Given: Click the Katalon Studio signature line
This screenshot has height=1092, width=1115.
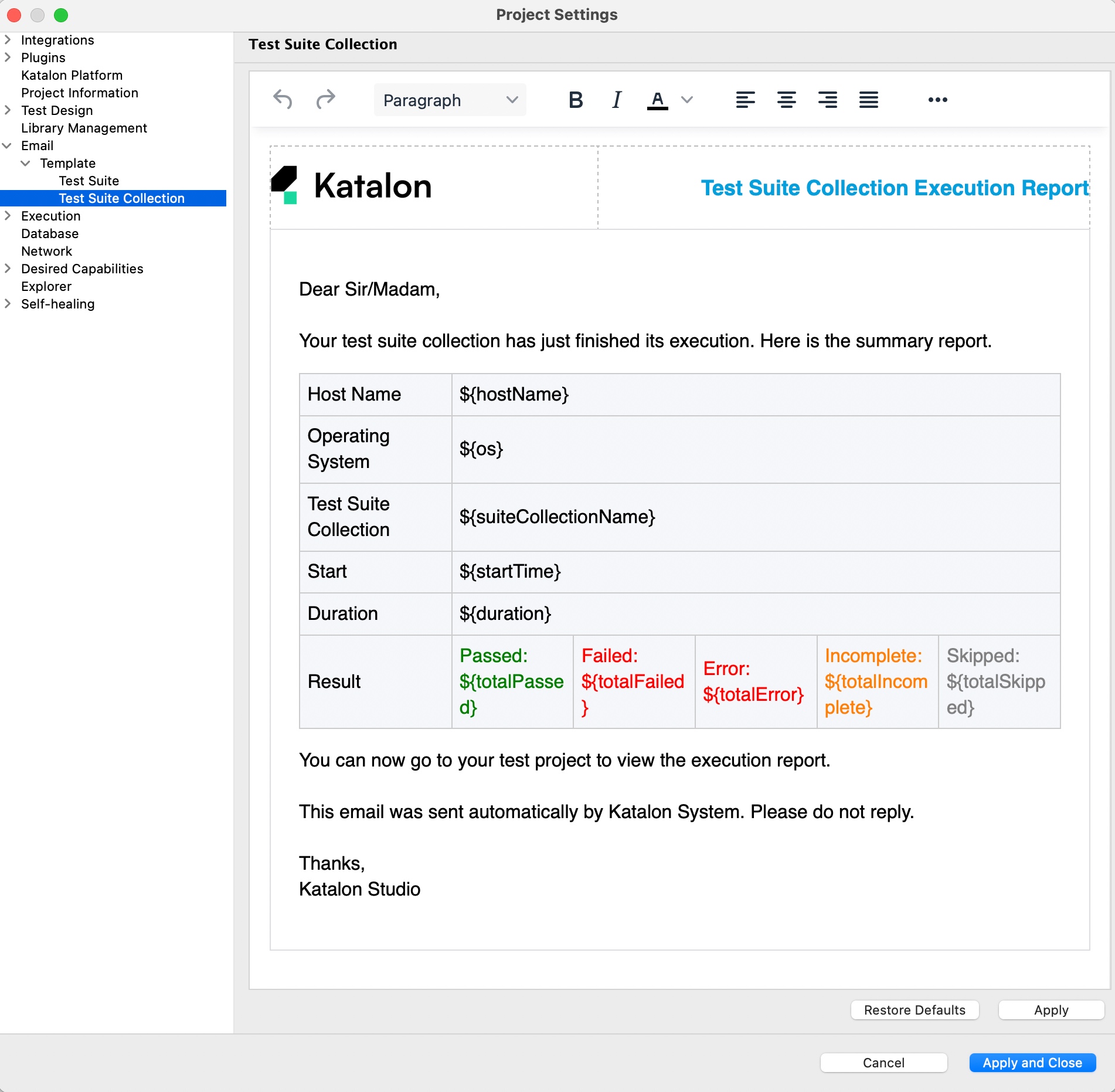Looking at the screenshot, I should pos(359,889).
